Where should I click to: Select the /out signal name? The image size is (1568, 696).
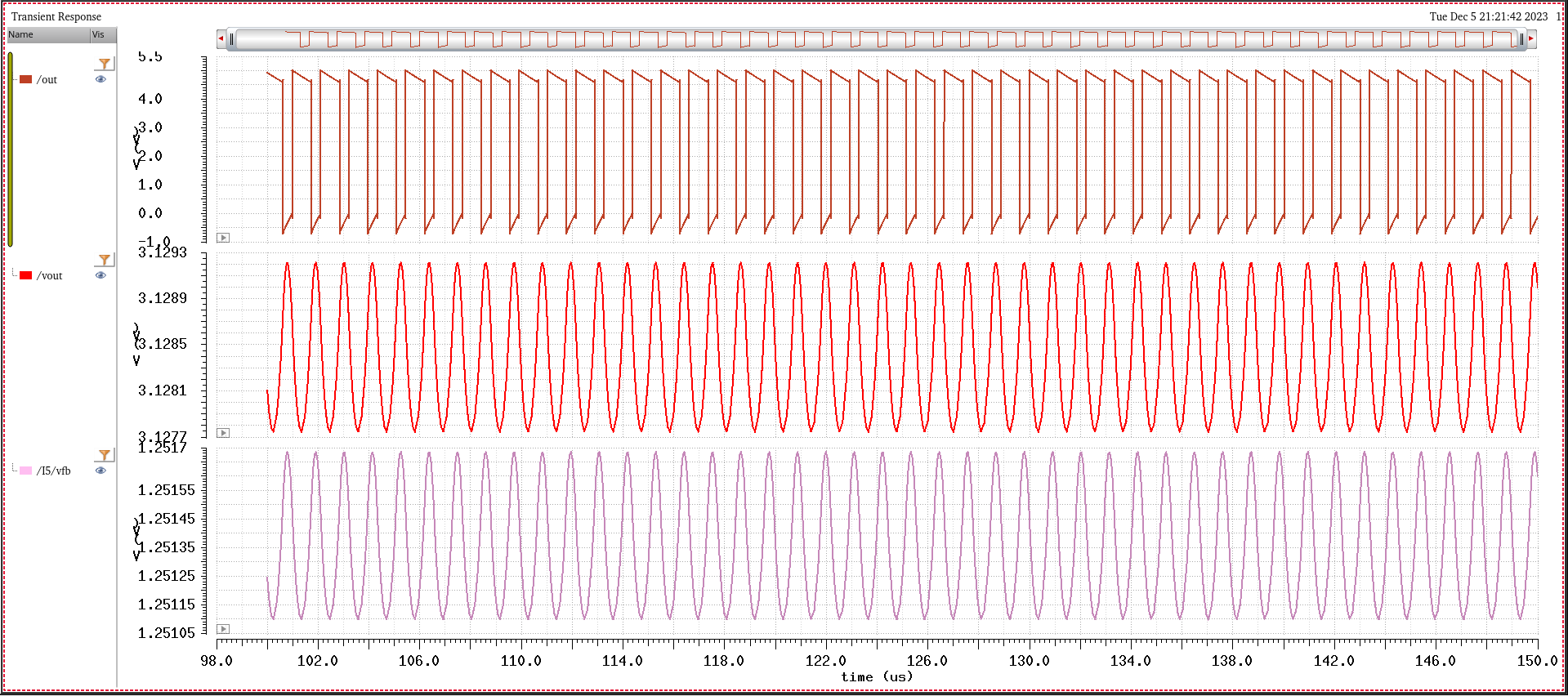[x=47, y=80]
